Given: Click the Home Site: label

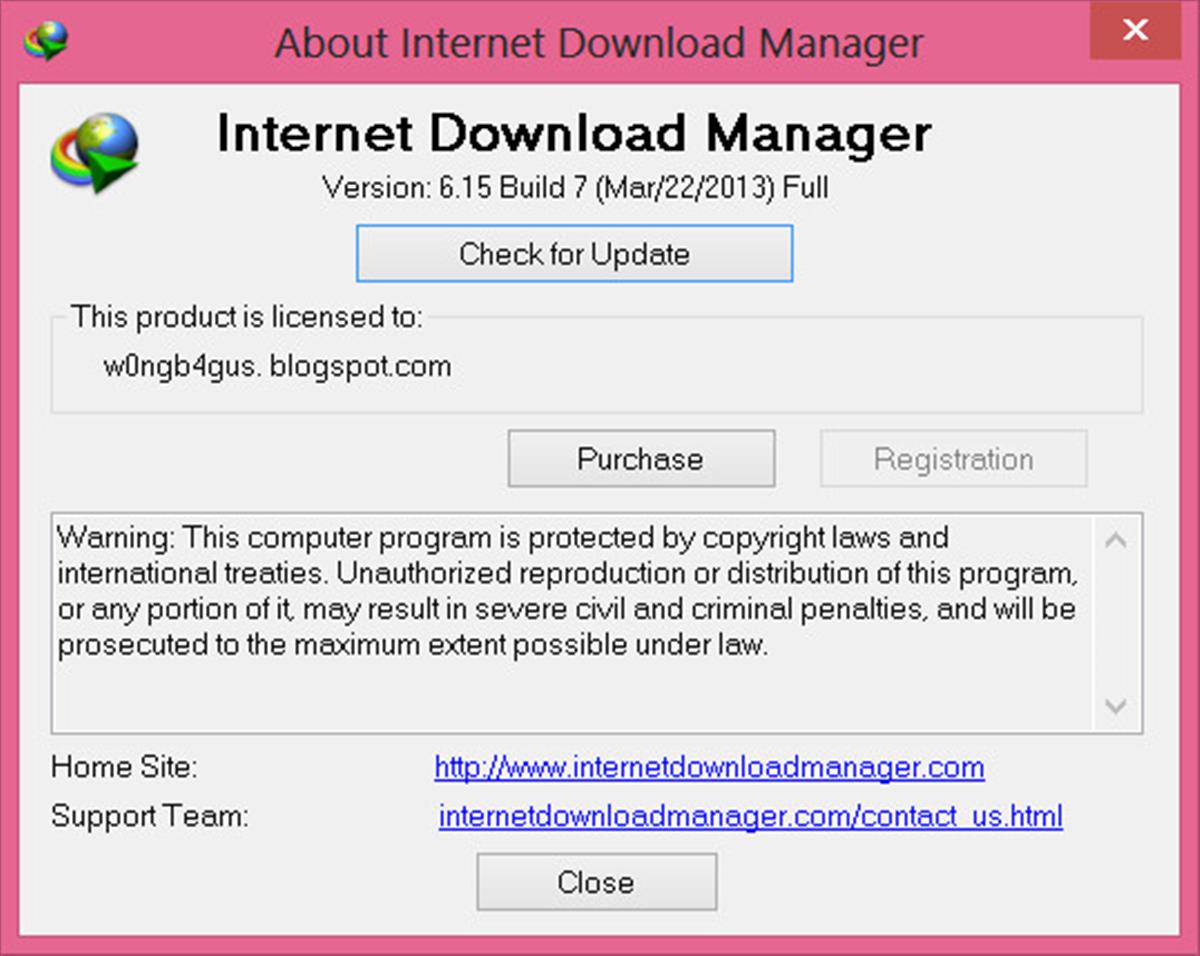Looking at the screenshot, I should click(x=124, y=768).
